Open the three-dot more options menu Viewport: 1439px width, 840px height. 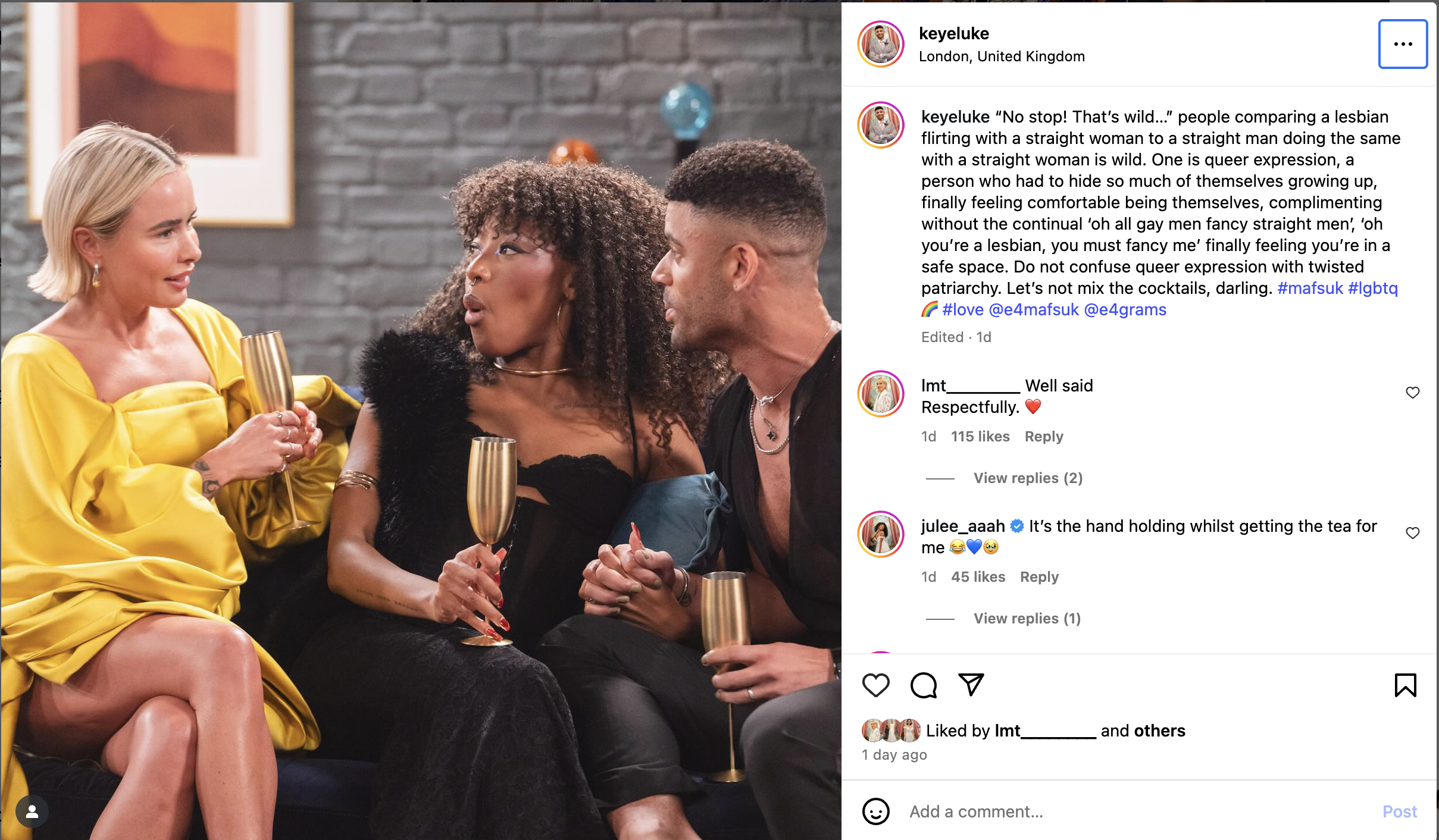point(1403,44)
